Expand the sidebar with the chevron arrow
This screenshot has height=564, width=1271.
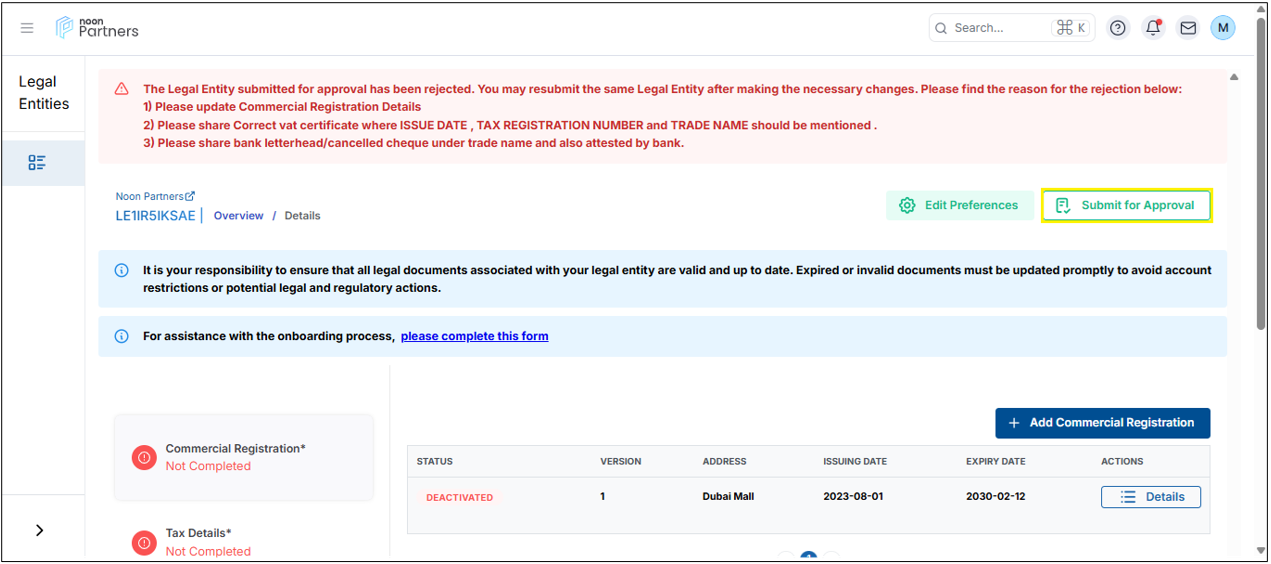40,530
